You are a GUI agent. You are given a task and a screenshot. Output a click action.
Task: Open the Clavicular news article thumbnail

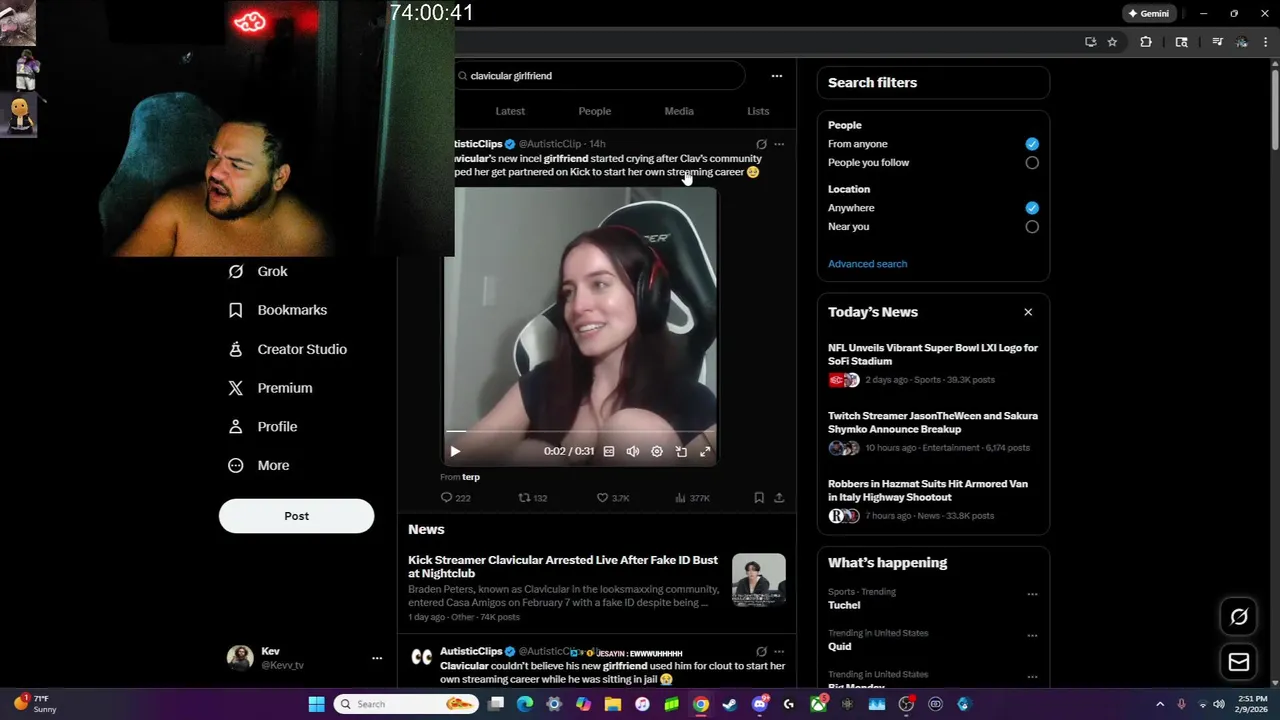759,580
